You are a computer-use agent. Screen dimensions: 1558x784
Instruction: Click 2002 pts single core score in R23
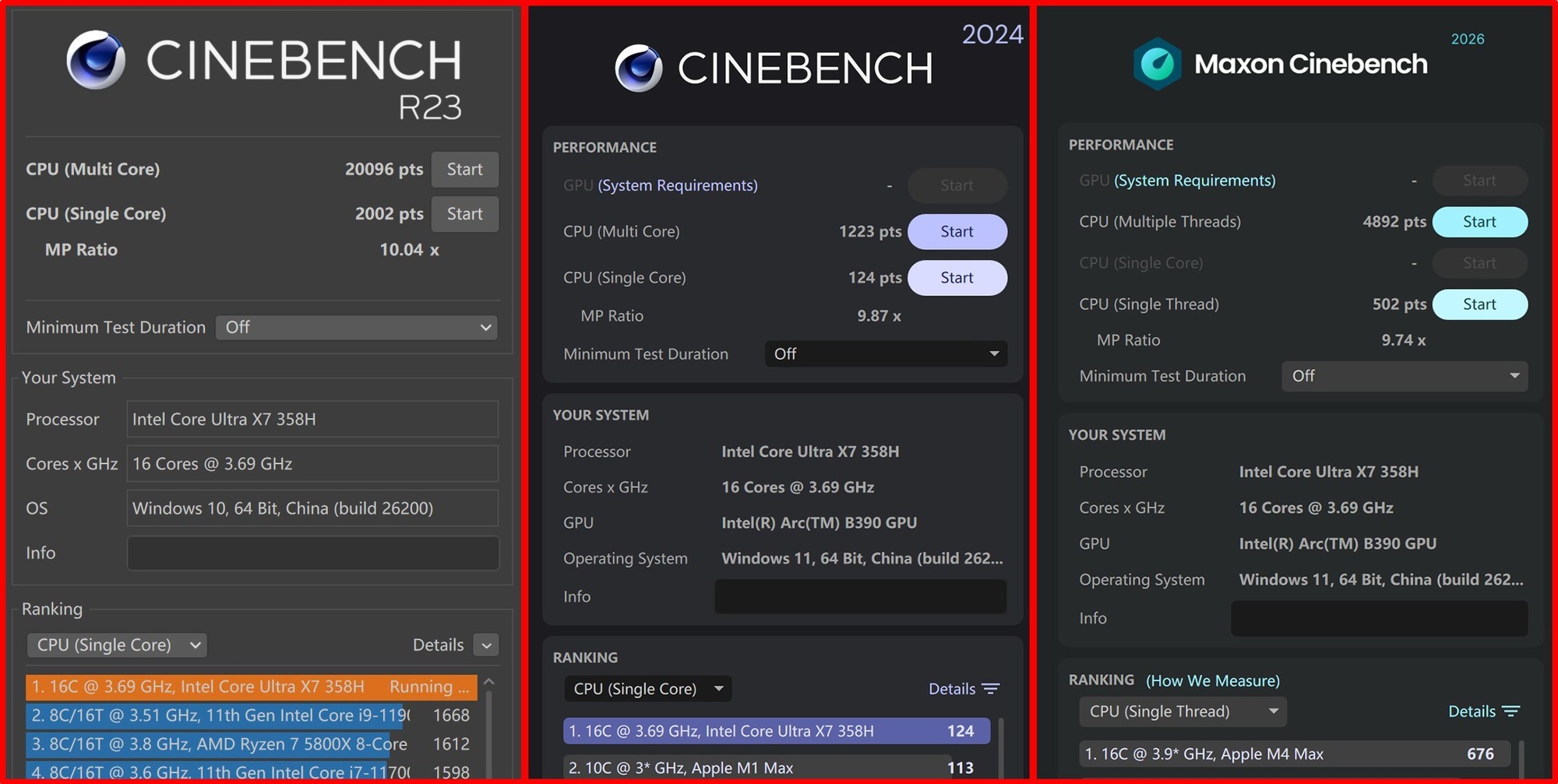coord(389,214)
